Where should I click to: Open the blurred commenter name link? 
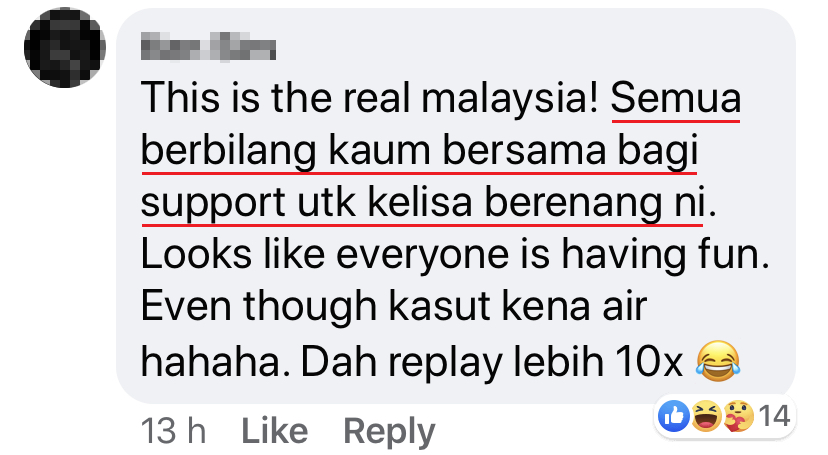[208, 46]
